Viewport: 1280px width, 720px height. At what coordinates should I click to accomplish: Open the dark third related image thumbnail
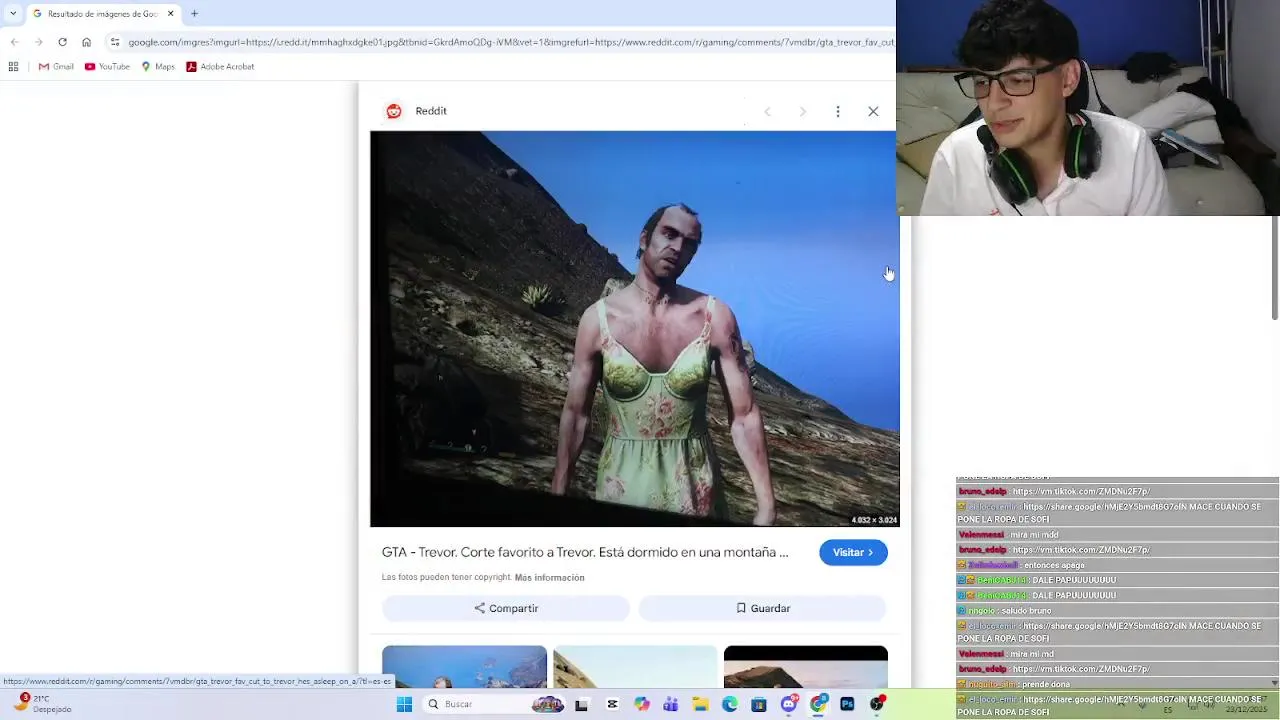(806, 667)
